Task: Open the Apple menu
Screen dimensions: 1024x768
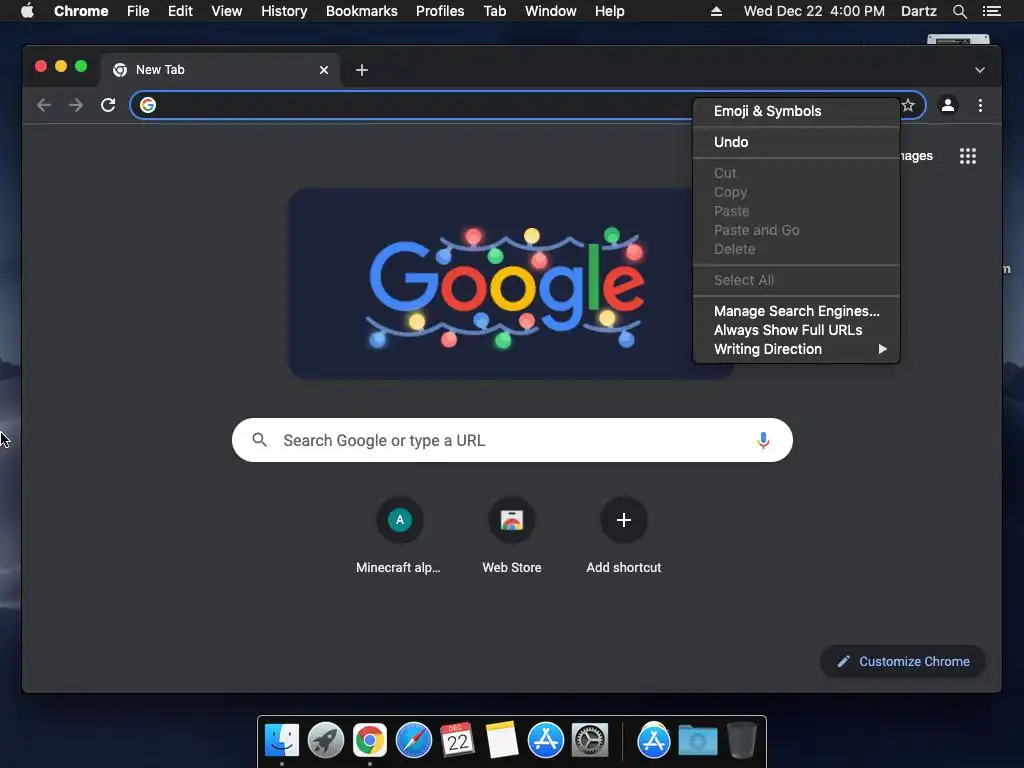Action: pyautogui.click(x=27, y=11)
